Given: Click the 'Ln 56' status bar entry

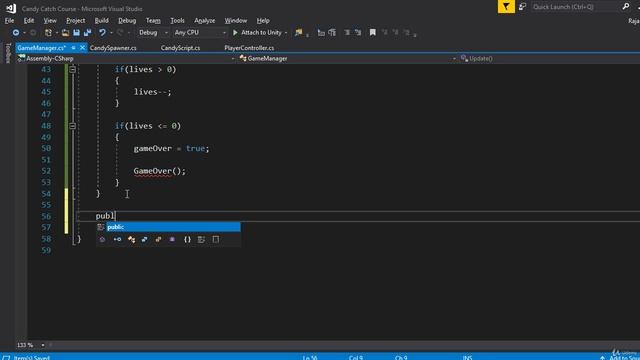Looking at the screenshot, I should click(x=310, y=357).
